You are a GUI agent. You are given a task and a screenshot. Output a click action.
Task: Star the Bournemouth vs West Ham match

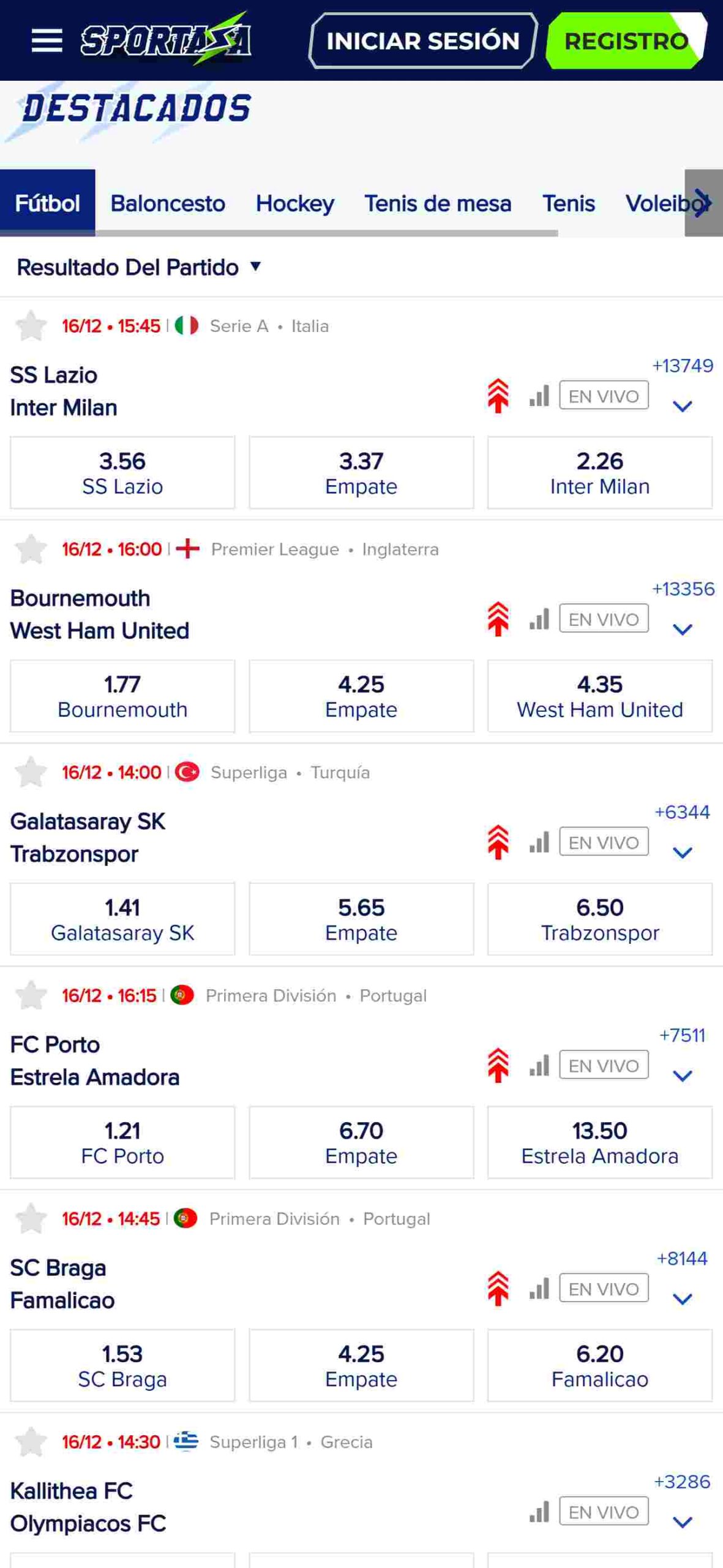[31, 549]
